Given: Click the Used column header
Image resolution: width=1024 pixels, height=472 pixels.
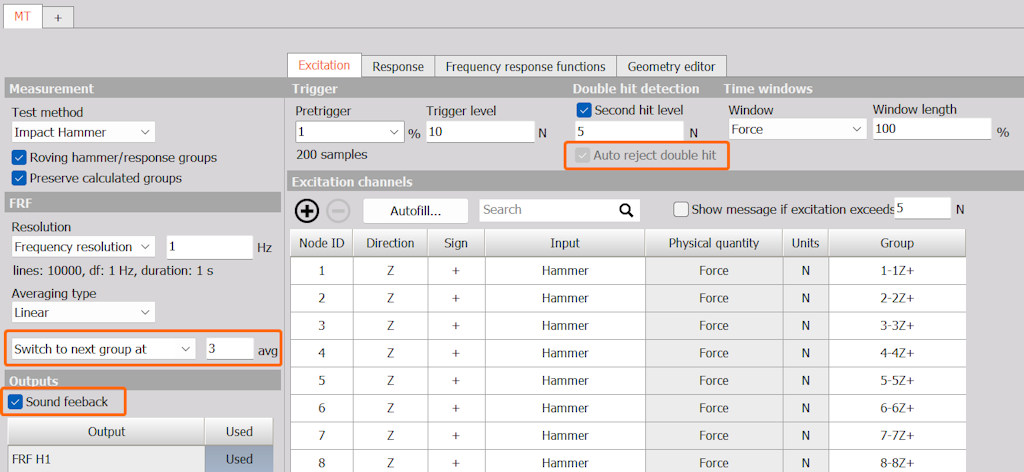Looking at the screenshot, I should [239, 432].
